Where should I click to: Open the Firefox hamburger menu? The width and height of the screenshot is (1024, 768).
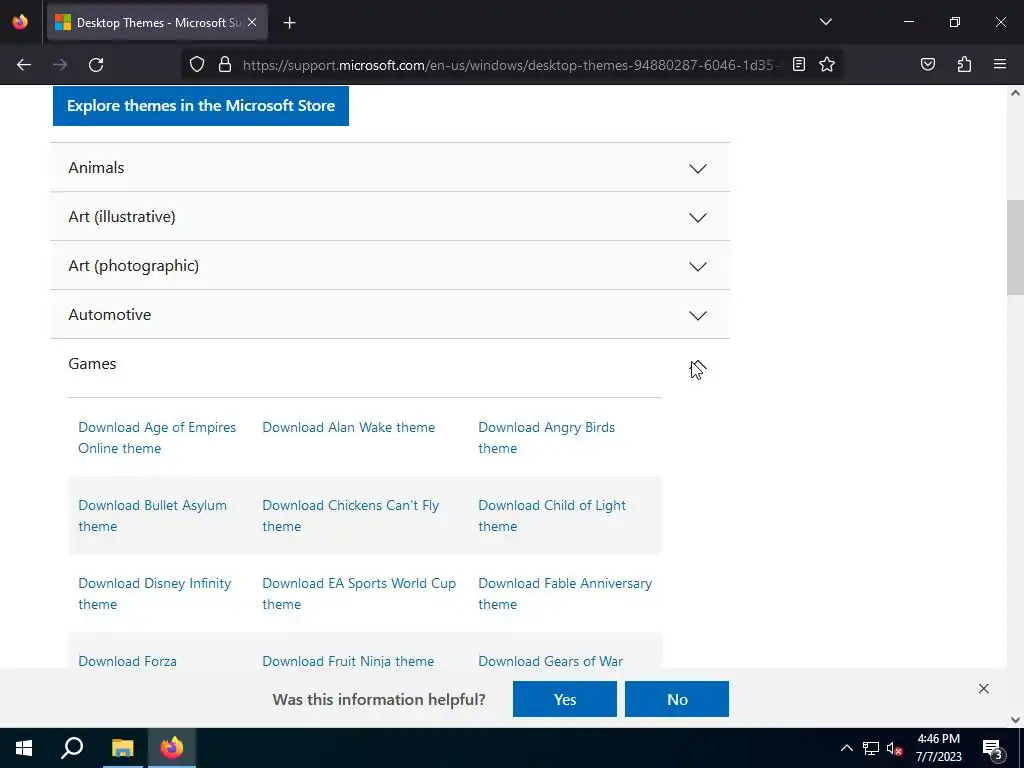tap(1000, 64)
